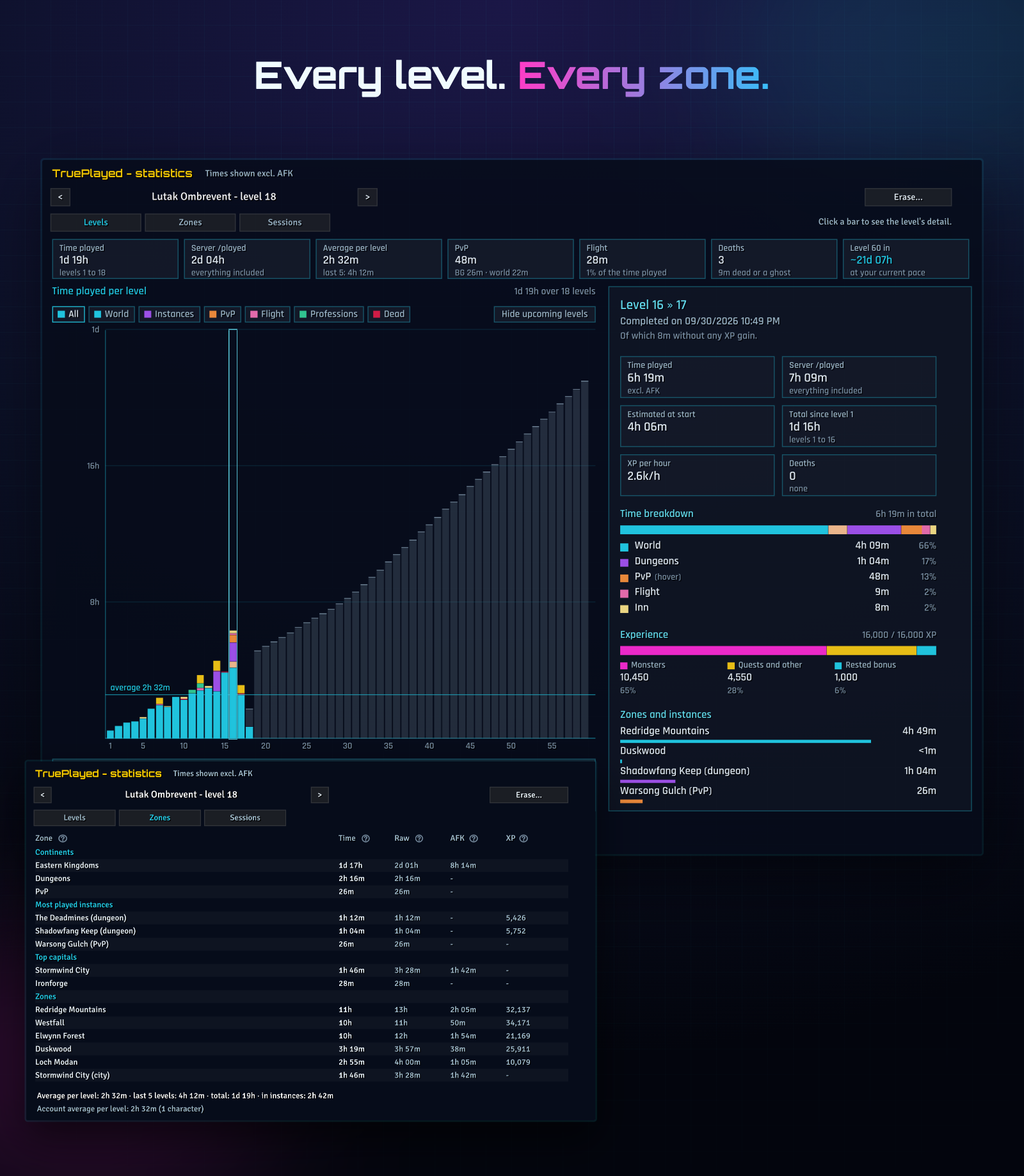Go to next character in the front Zones window
Screen dimensions: 1024x1176
320,795
